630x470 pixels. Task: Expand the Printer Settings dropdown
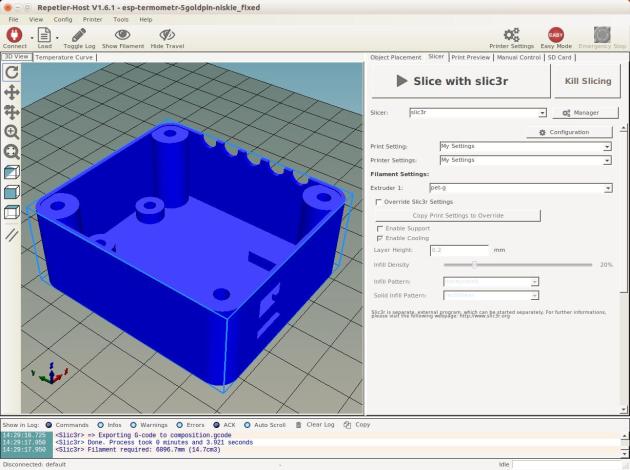click(x=607, y=161)
